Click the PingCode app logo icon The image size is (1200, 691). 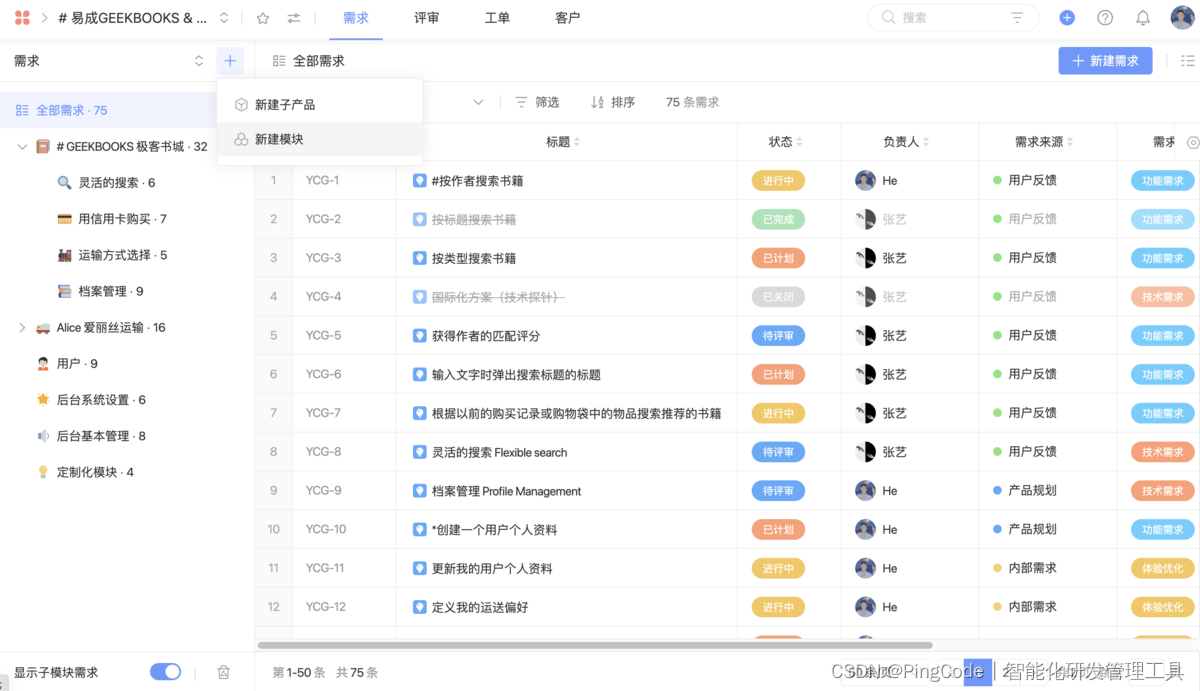22,18
